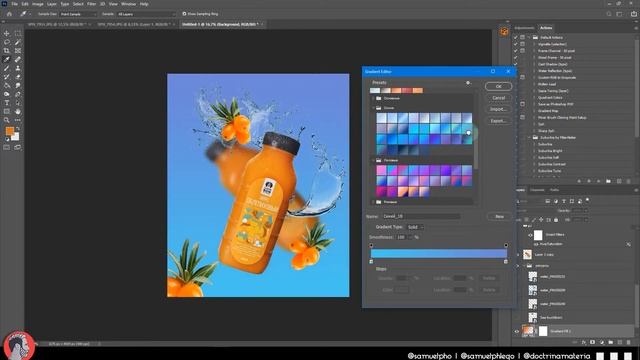
Task: Switch to the Actions panel tab
Action: point(546,28)
